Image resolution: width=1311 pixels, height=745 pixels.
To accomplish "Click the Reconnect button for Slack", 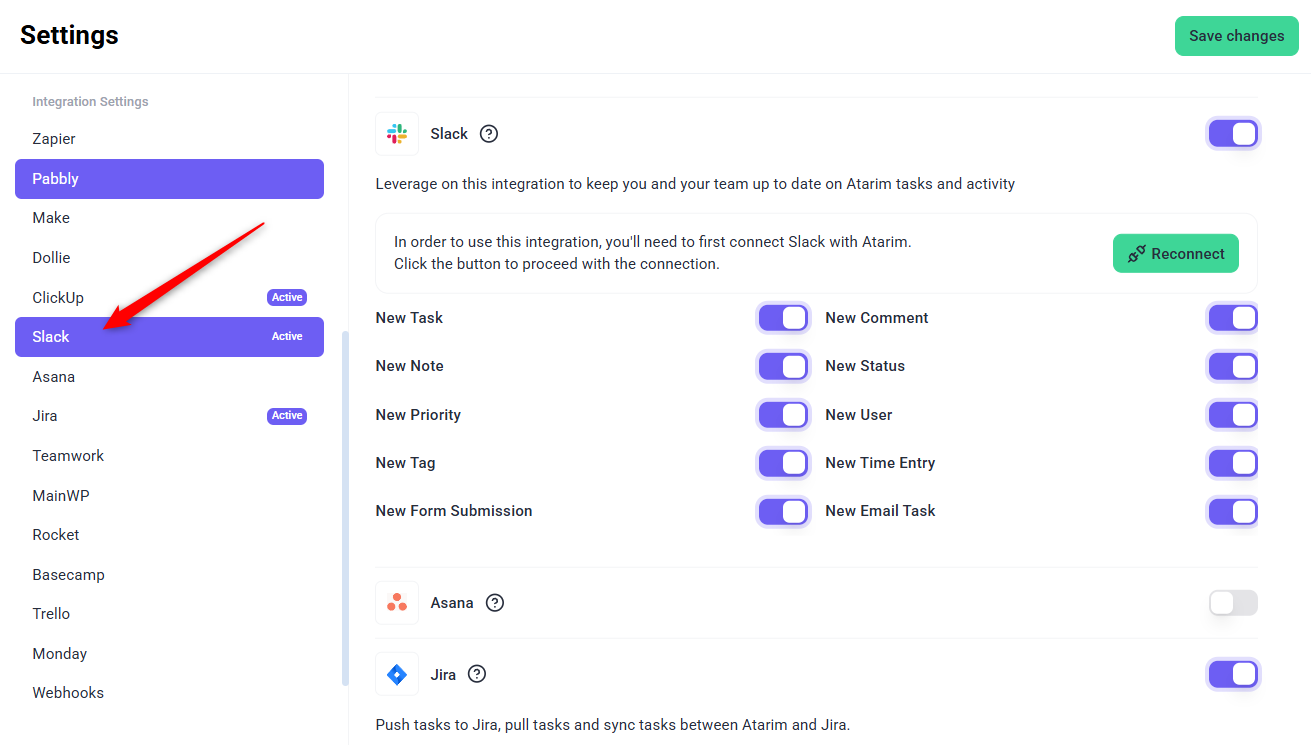I will tap(1175, 254).
